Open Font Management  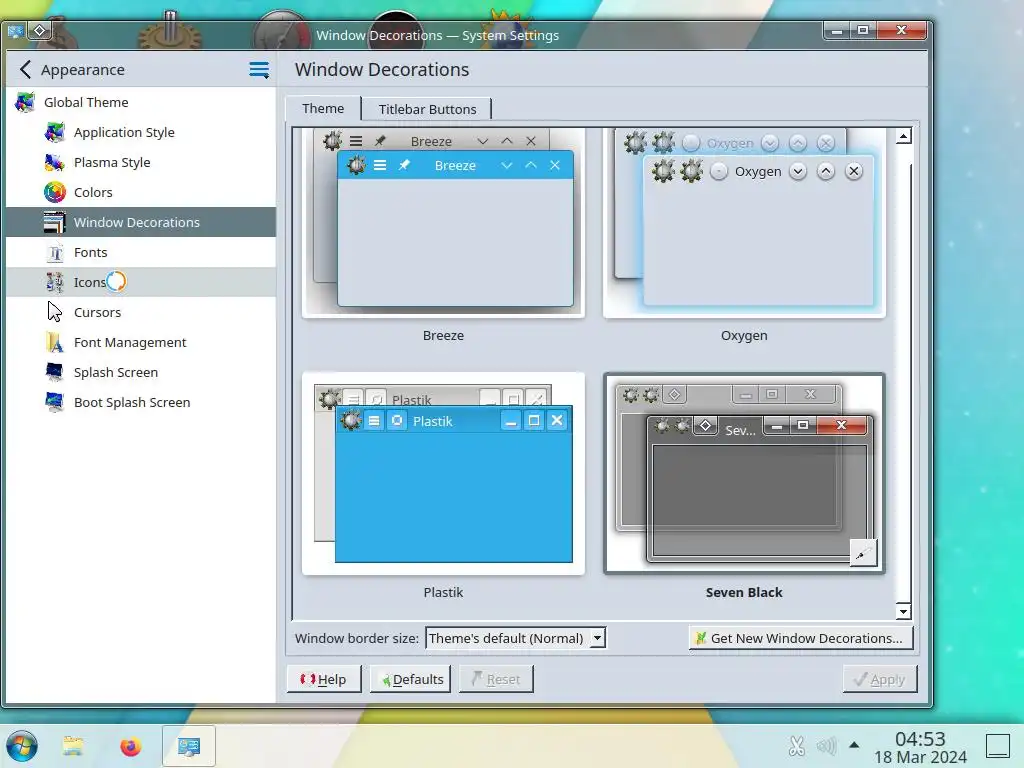point(141,342)
